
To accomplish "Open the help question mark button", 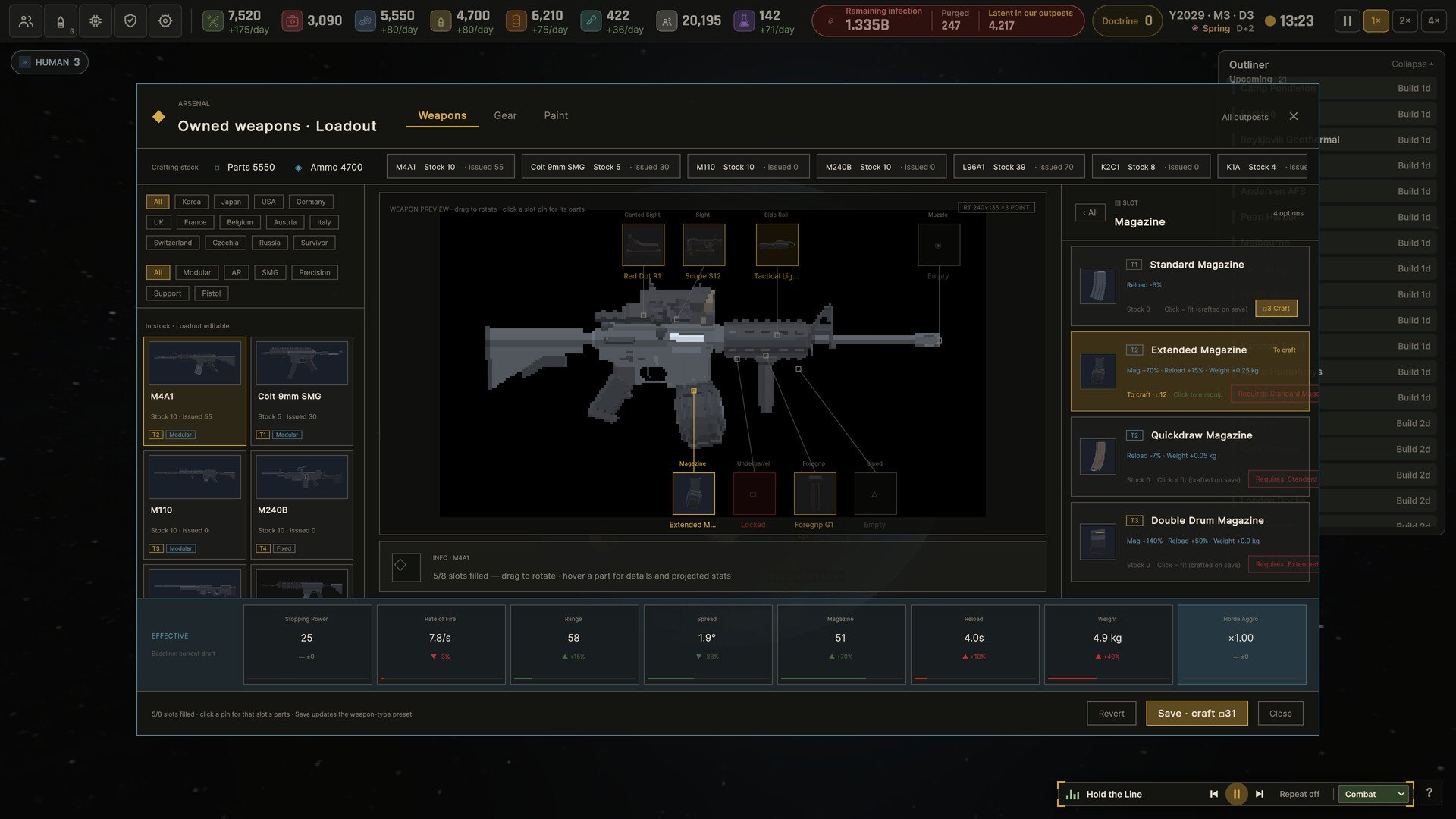I will coord(1429,793).
